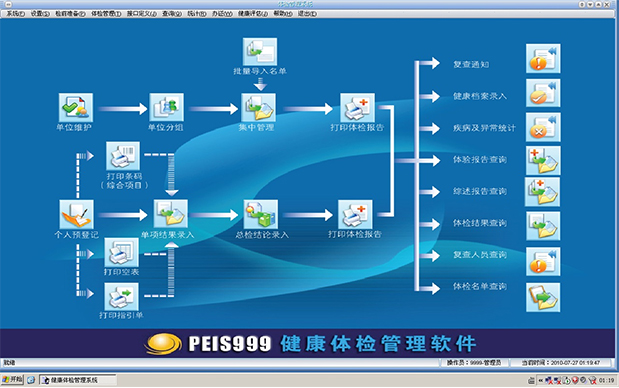The image size is (619, 388).
Task: Open the 单位维护 icon
Action: click(76, 107)
